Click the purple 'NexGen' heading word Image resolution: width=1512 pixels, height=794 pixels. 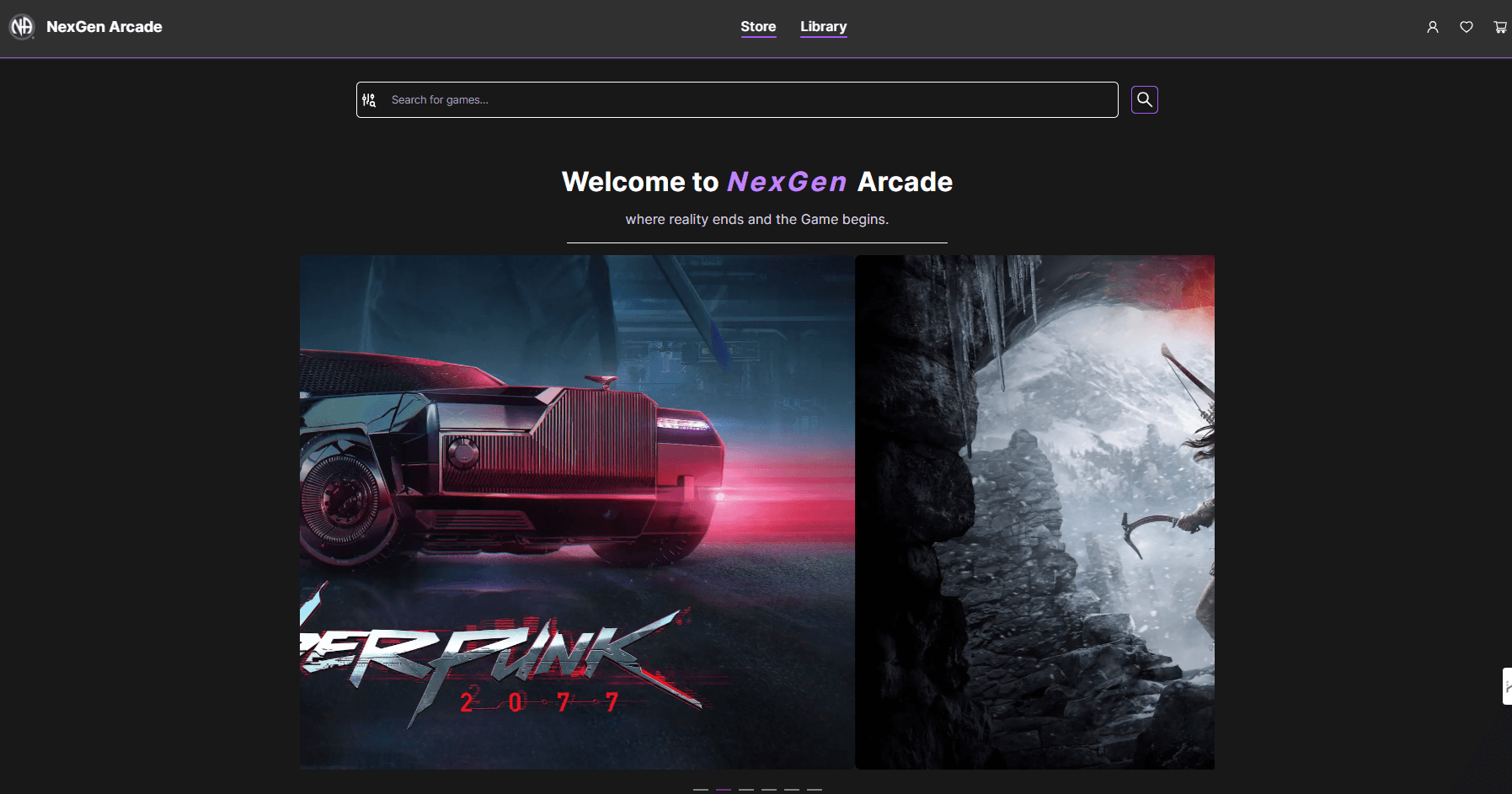click(787, 182)
